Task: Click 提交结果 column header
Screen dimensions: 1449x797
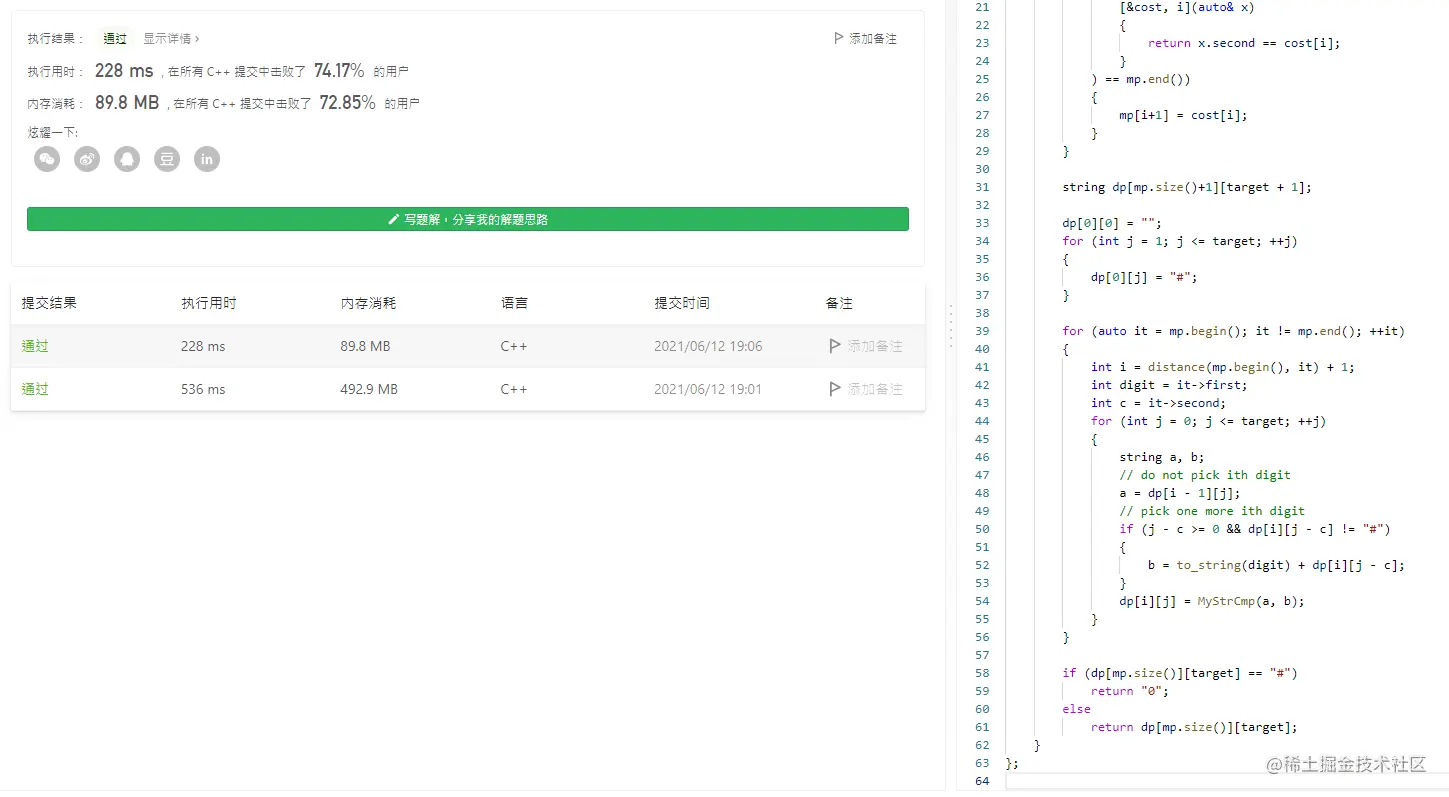Action: pyautogui.click(x=49, y=303)
